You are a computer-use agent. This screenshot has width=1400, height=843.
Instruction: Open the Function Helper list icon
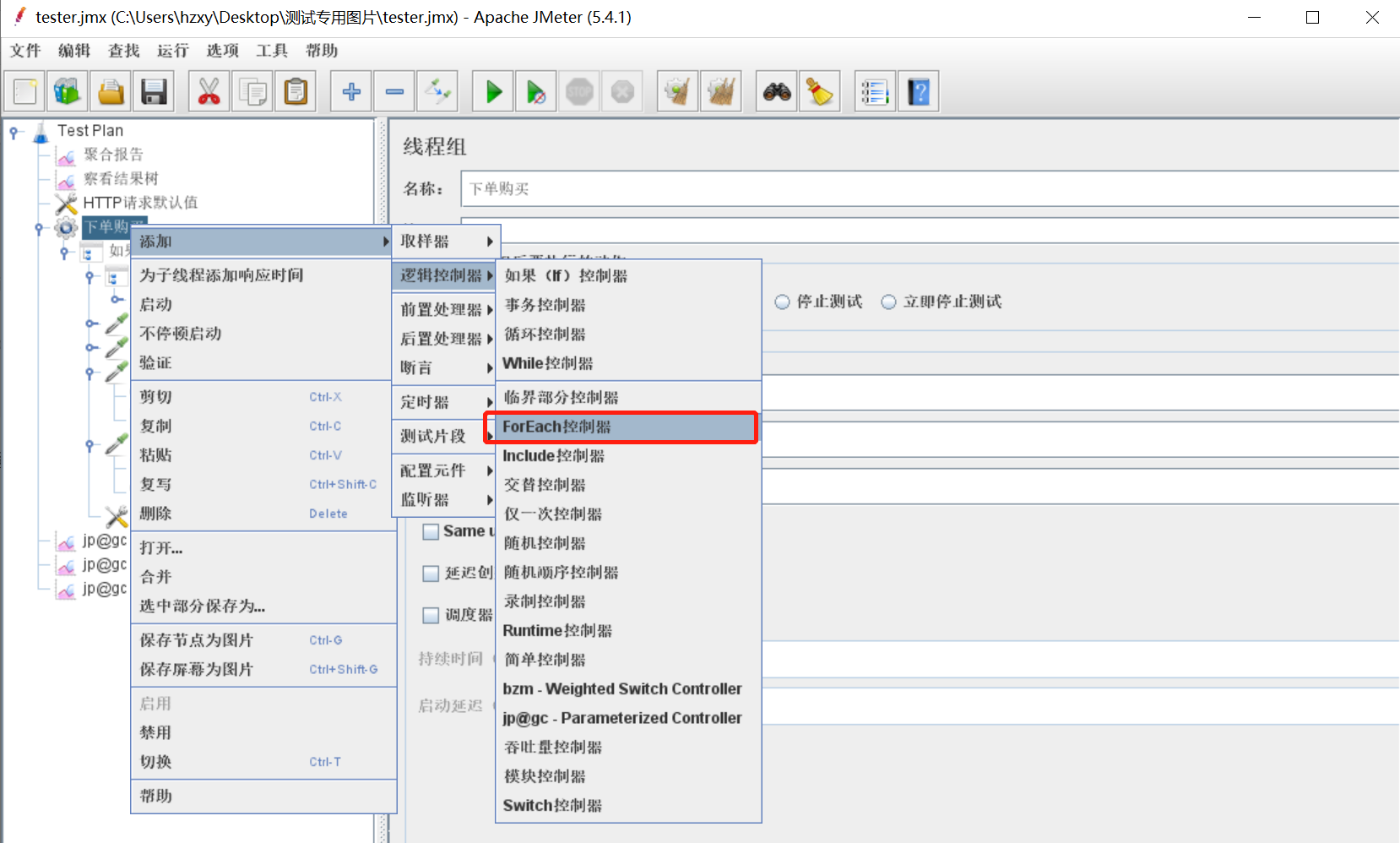876,91
